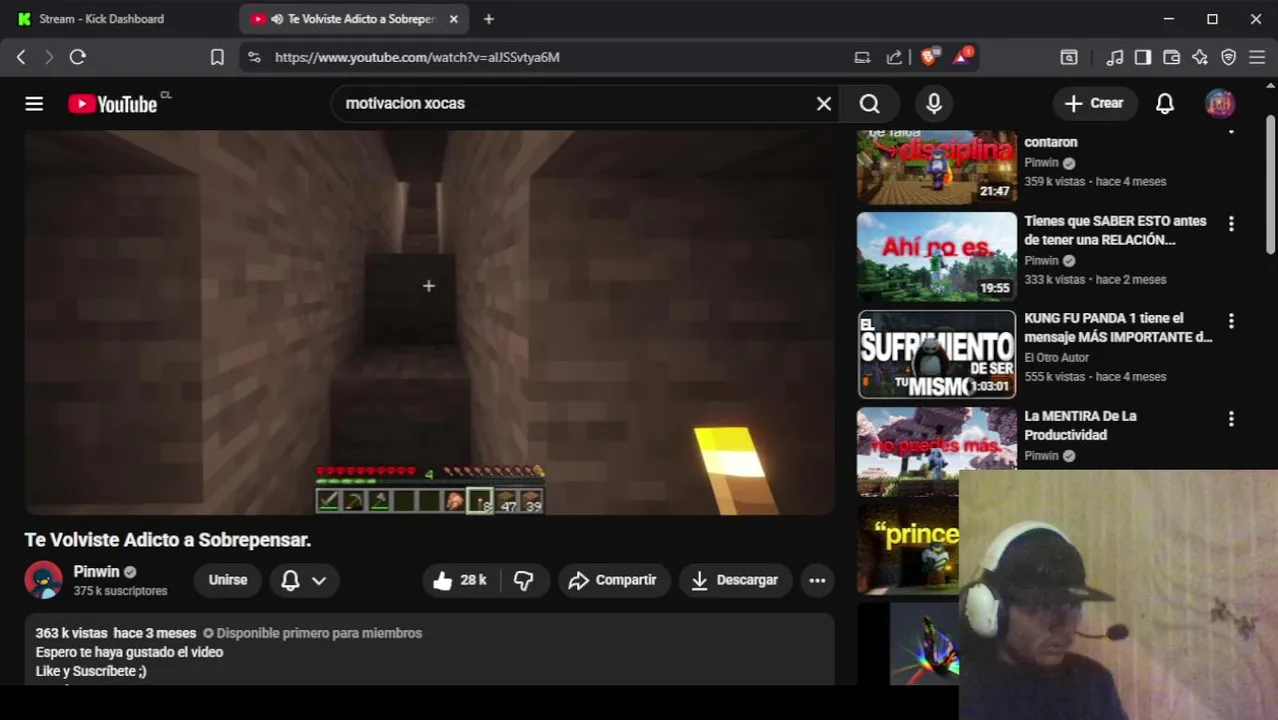The image size is (1278, 720).
Task: Open a new browser tab
Action: coord(489,19)
